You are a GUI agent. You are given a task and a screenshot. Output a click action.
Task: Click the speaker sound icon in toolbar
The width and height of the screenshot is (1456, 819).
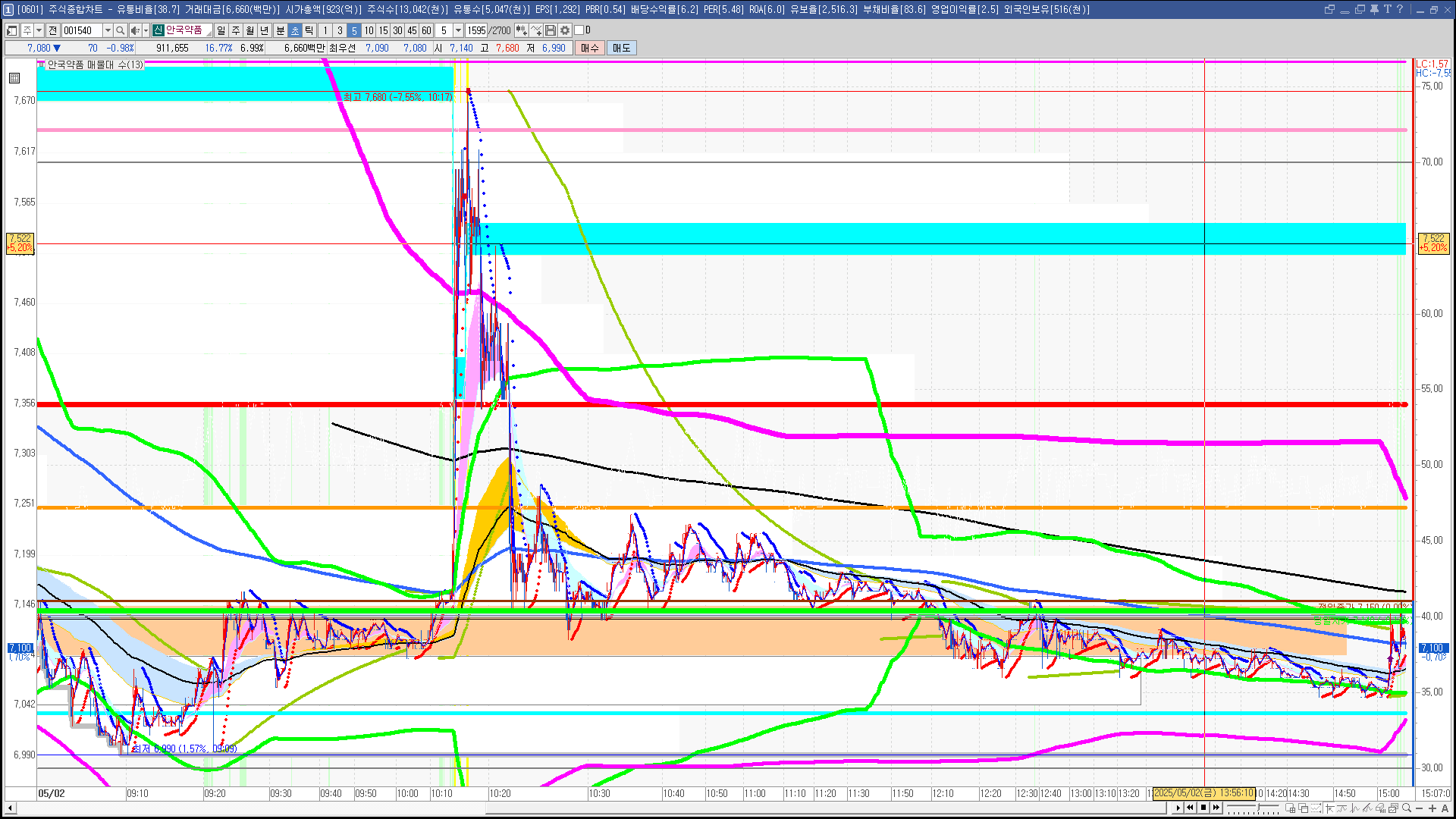tap(135, 30)
